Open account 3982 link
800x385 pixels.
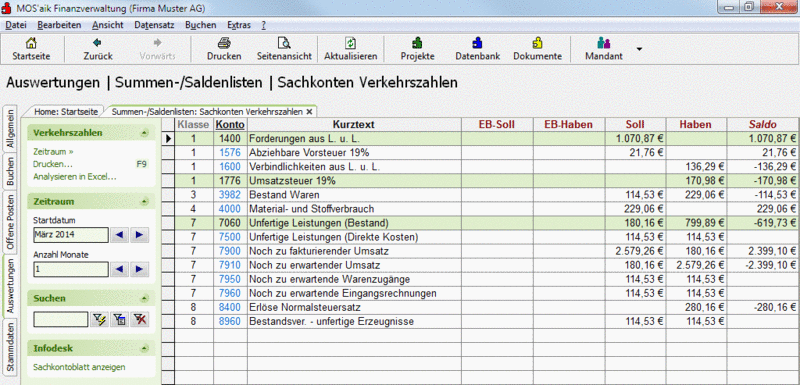coord(230,194)
